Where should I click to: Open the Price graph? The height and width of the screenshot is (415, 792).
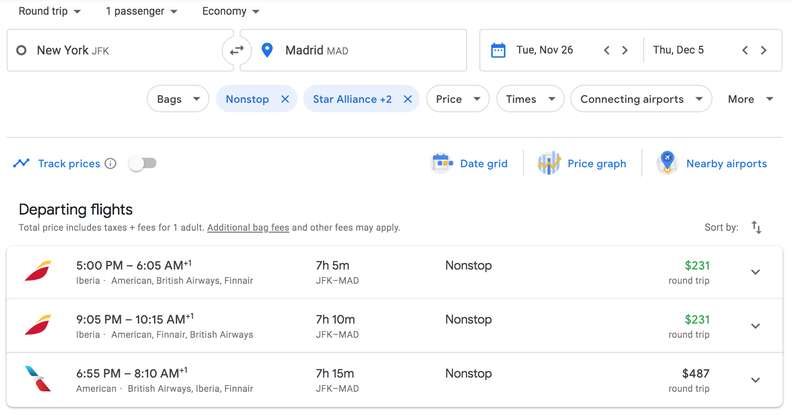[582, 163]
